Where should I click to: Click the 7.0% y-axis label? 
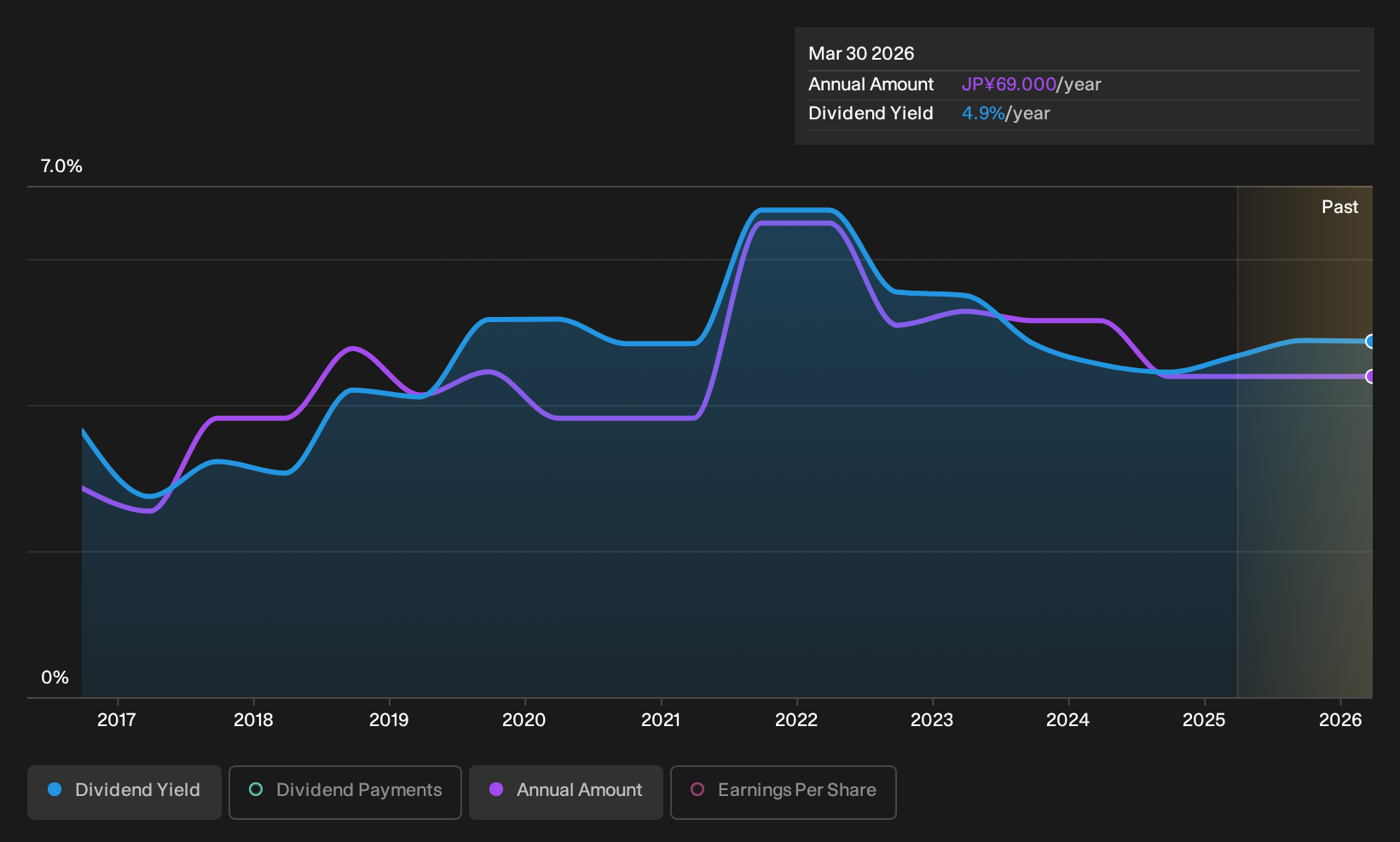click(61, 166)
